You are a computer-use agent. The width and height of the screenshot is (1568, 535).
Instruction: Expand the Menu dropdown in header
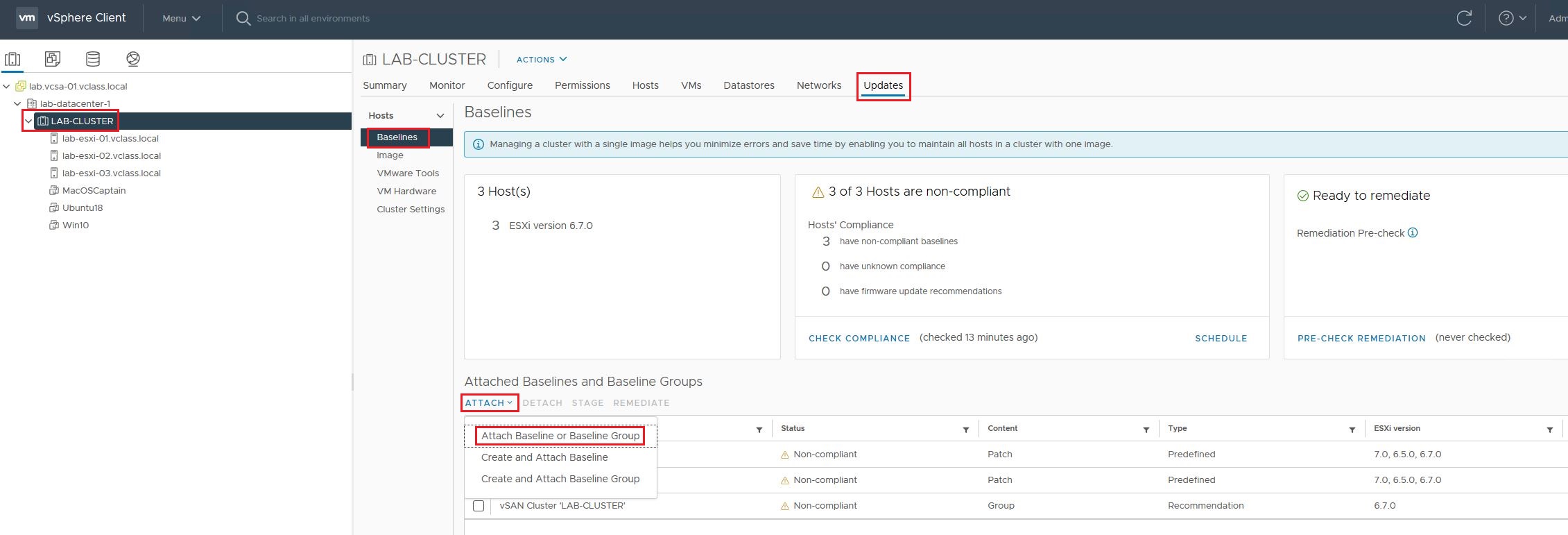click(x=181, y=19)
